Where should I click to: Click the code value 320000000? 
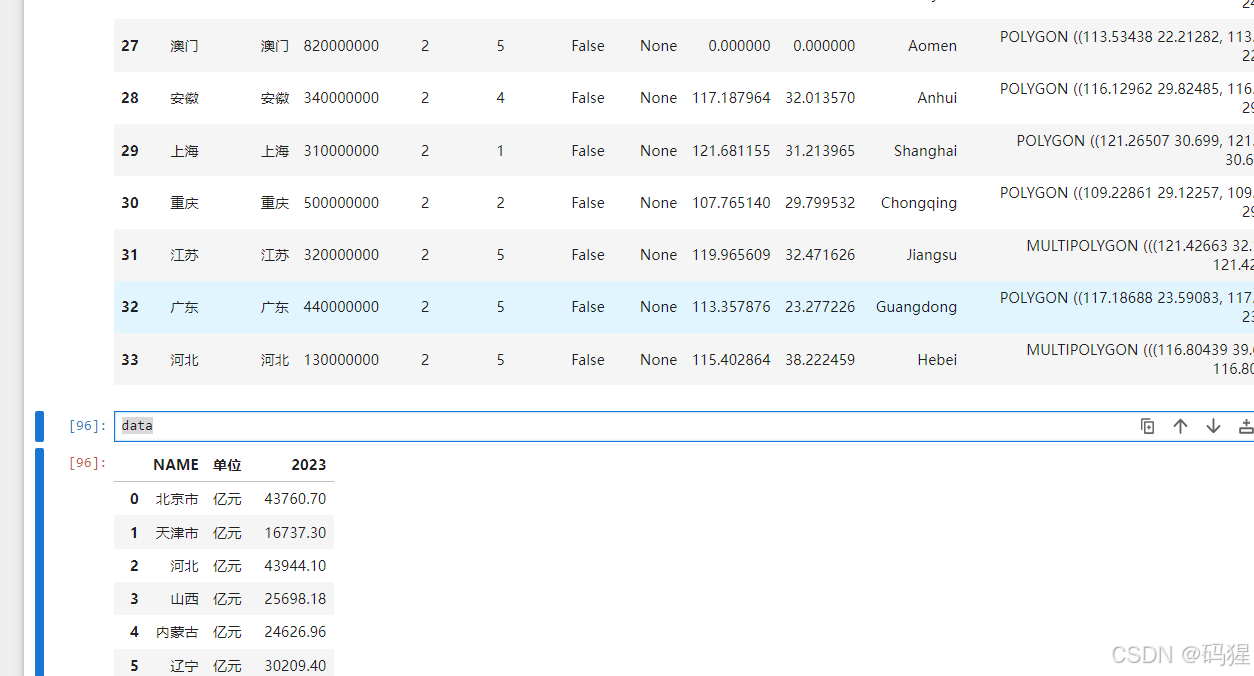click(x=341, y=255)
